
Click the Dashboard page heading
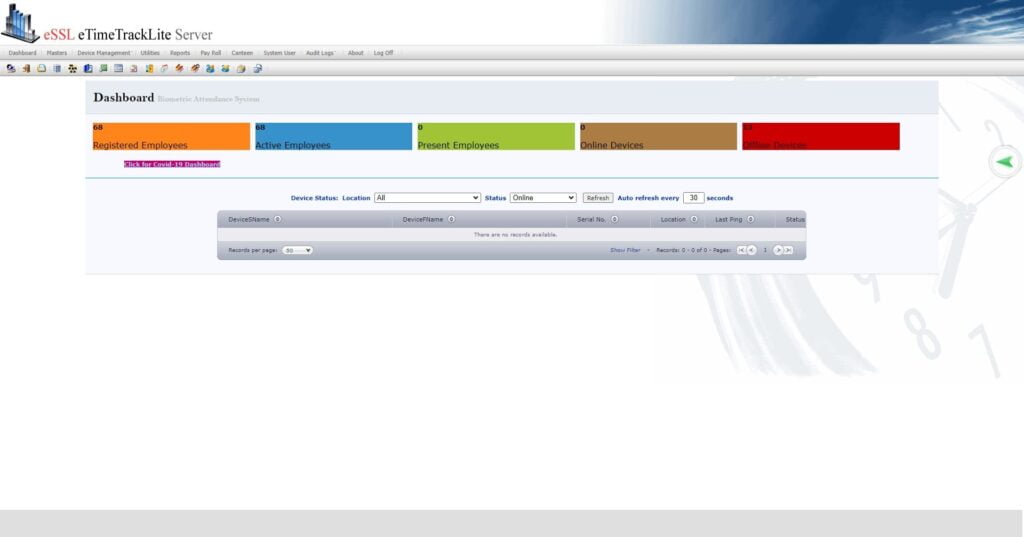(x=123, y=97)
